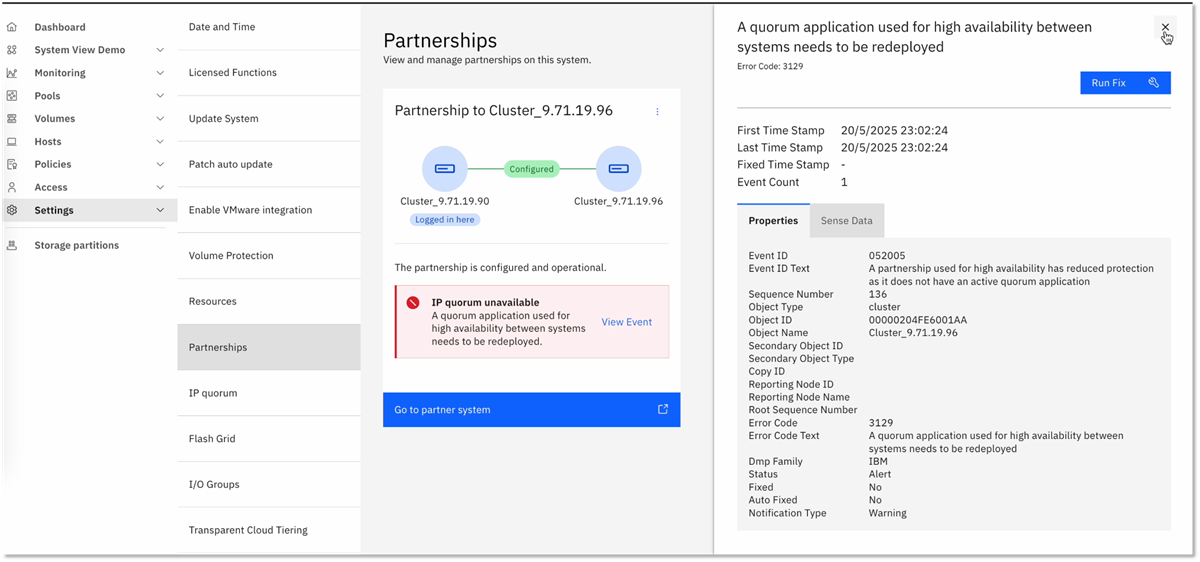Click the Dmp Family value IBM
1200x562 pixels.
(878, 461)
